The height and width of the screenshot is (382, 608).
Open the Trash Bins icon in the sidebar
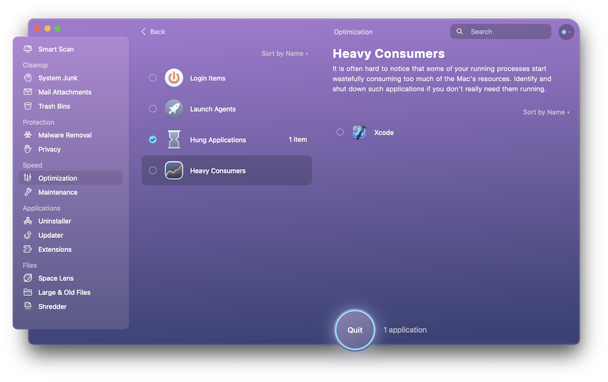[x=28, y=106]
